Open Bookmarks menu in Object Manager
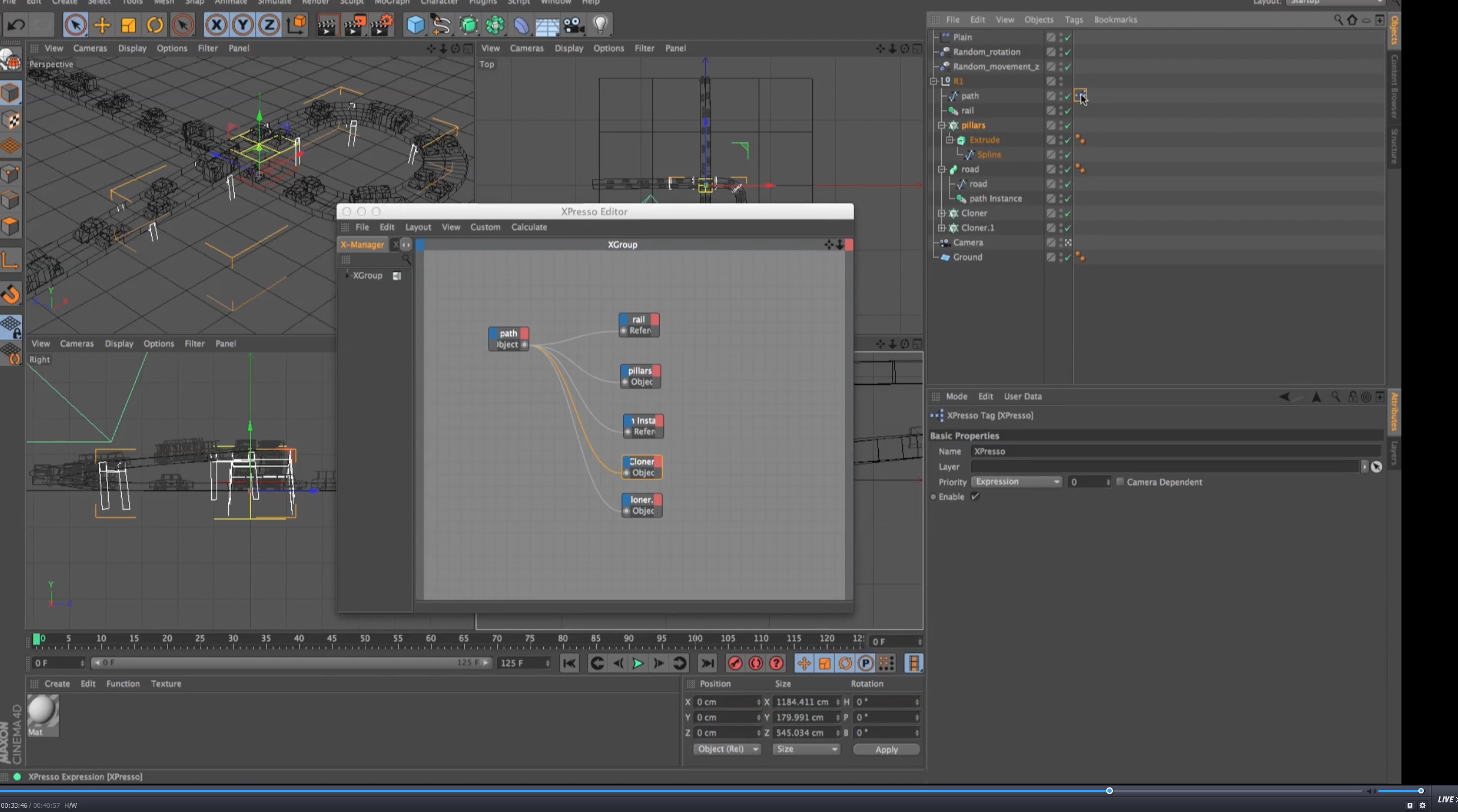The image size is (1458, 812). (x=1115, y=20)
